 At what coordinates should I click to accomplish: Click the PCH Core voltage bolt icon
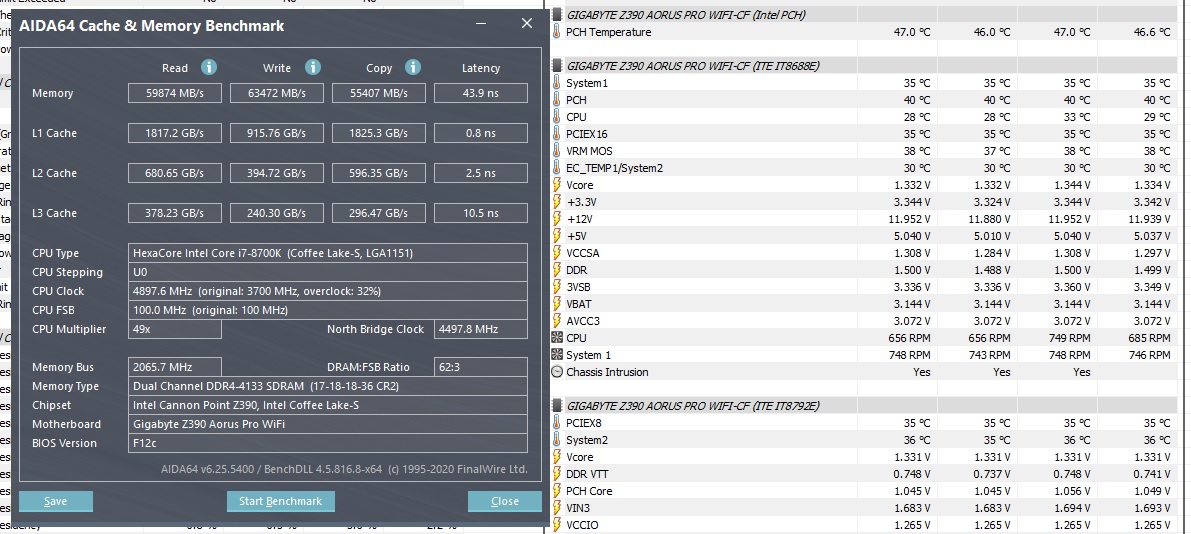click(557, 491)
